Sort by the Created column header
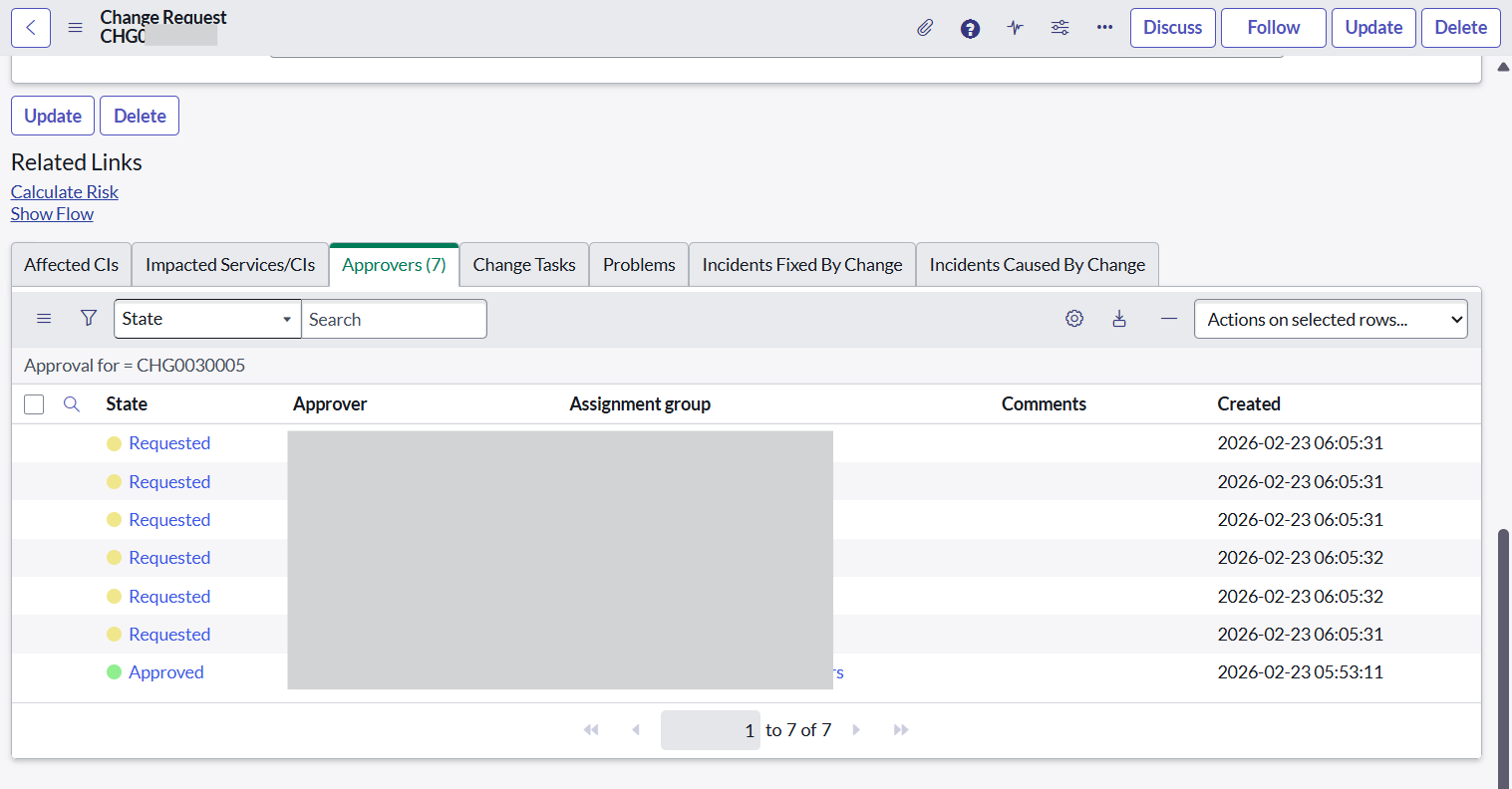This screenshot has width=1512, height=789. tap(1249, 403)
